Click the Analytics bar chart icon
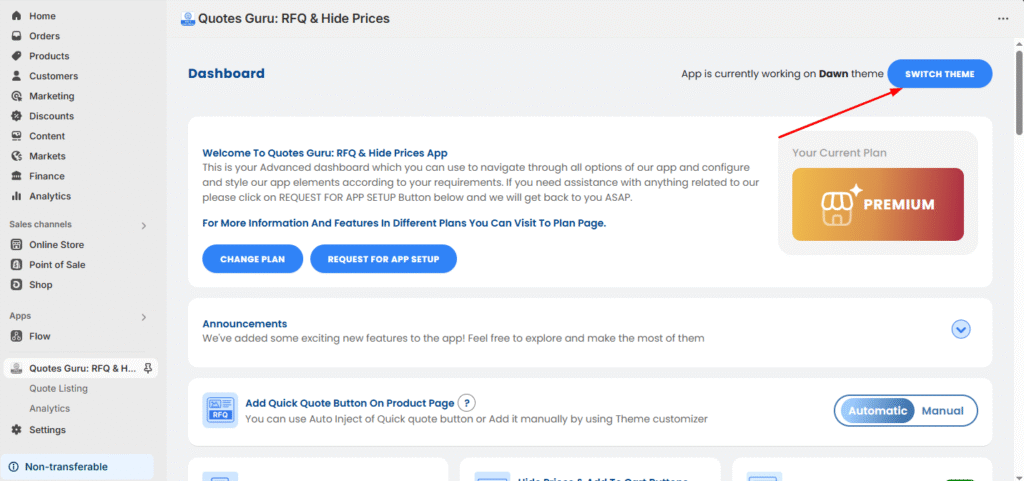1024x481 pixels. [x=16, y=196]
